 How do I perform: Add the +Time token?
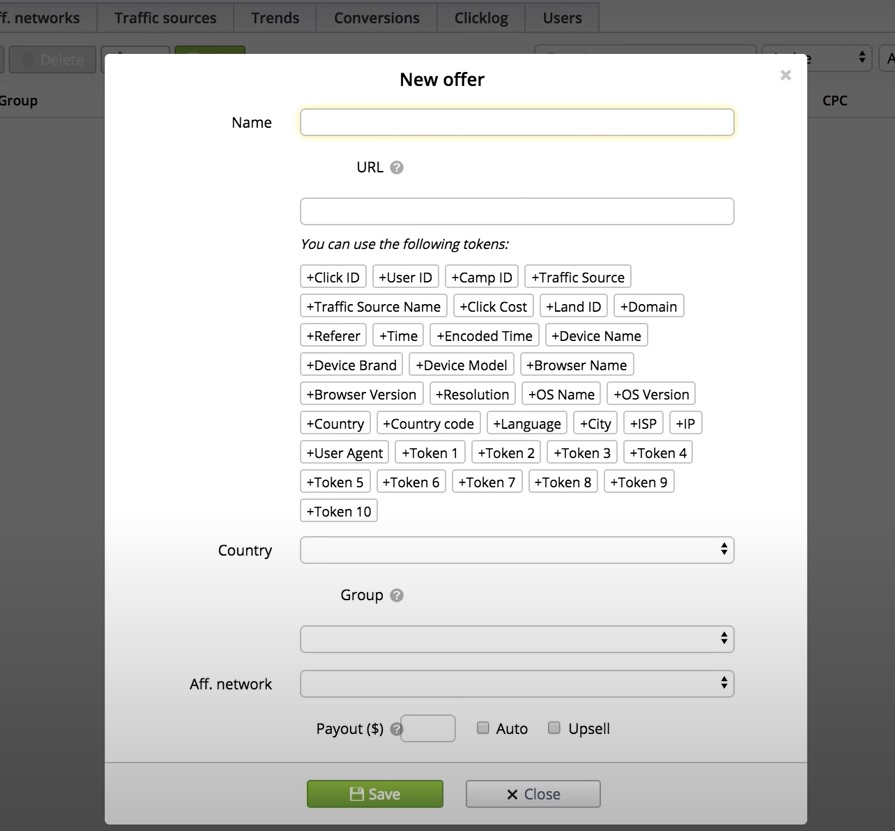398,336
